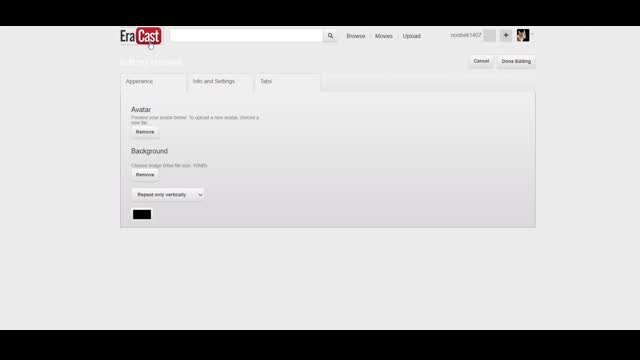Select the Apperance tab
The width and height of the screenshot is (640, 360).
(x=153, y=82)
